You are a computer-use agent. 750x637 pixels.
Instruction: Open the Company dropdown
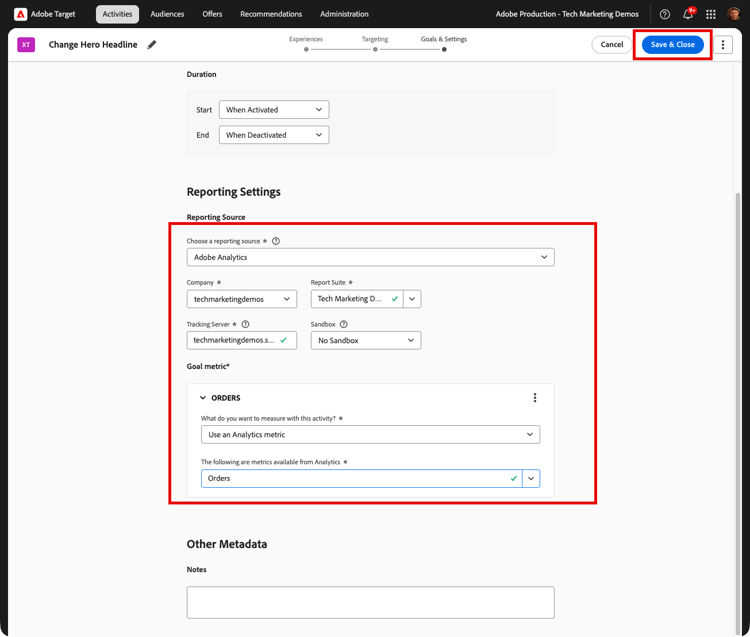(x=242, y=299)
